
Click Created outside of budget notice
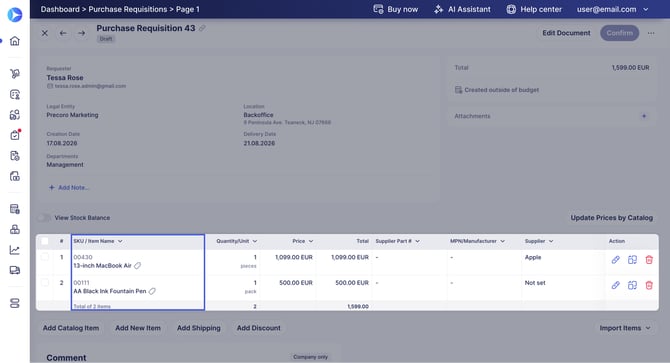[x=497, y=90]
